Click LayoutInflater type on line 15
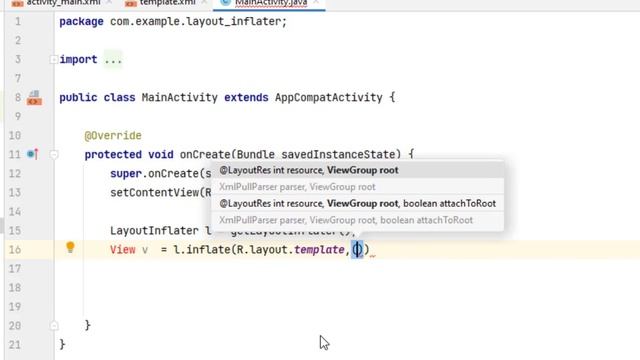The image size is (640, 360). coord(154,231)
